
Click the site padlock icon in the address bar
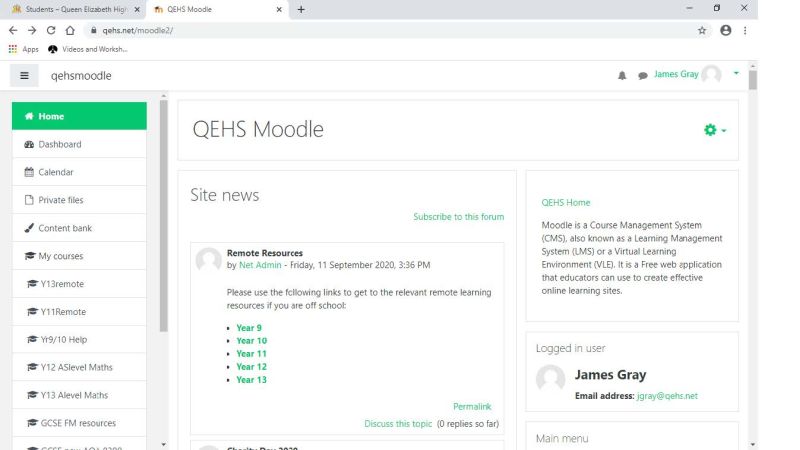coord(93,31)
